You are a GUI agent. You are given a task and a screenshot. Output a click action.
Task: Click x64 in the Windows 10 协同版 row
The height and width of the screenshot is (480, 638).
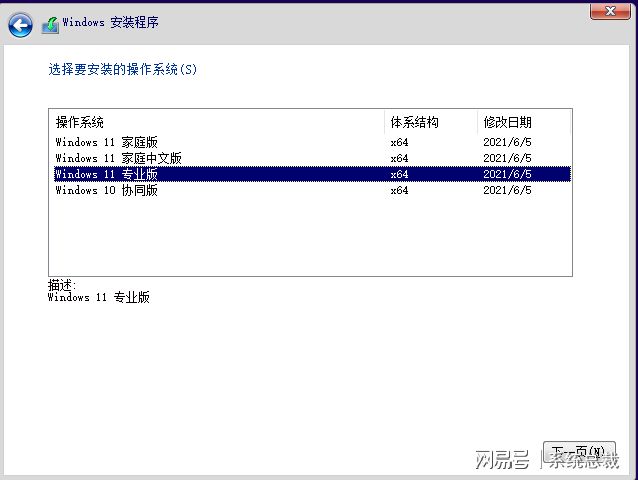pos(399,190)
